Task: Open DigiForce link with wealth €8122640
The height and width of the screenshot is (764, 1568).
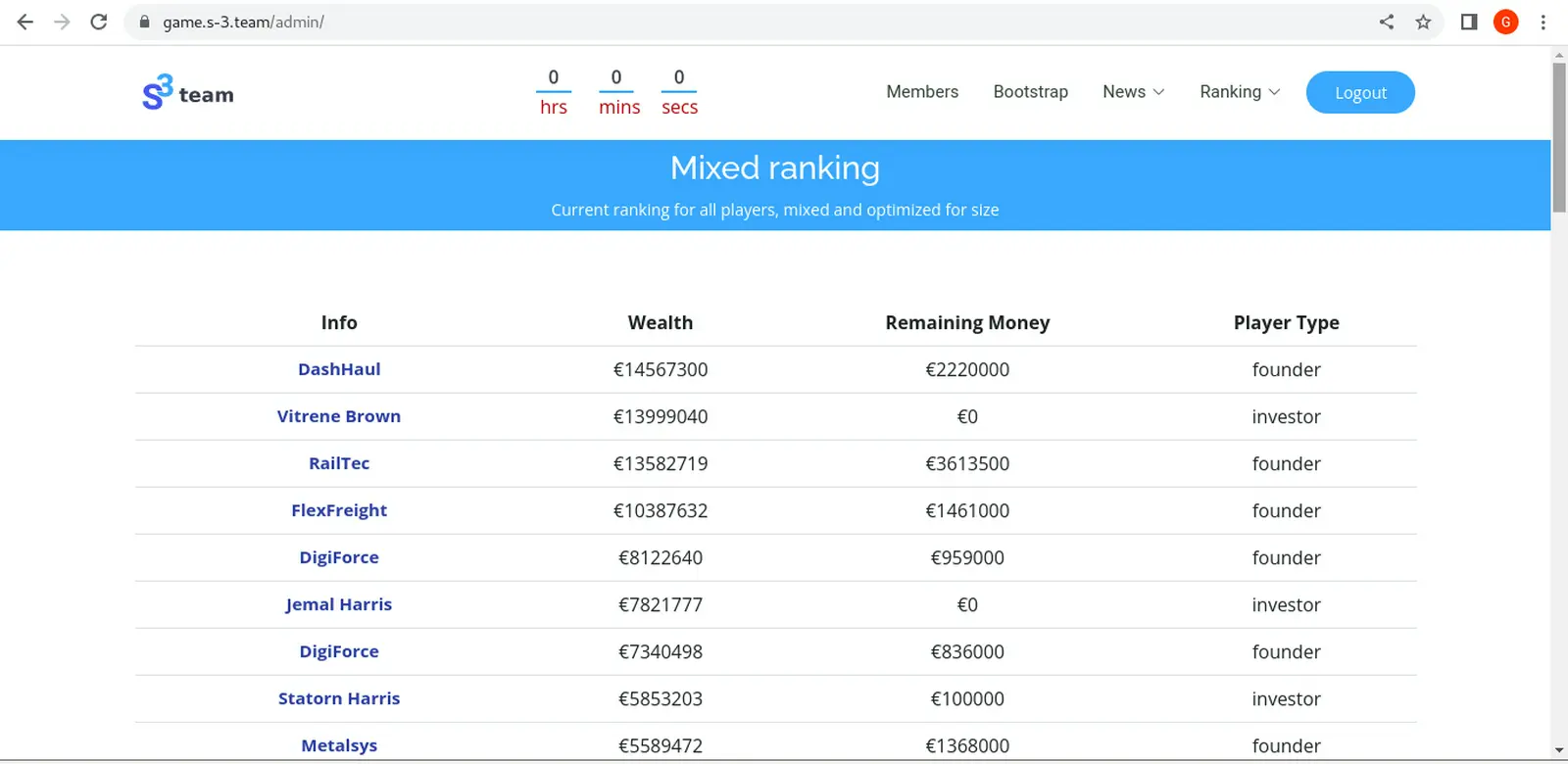Action: click(339, 557)
